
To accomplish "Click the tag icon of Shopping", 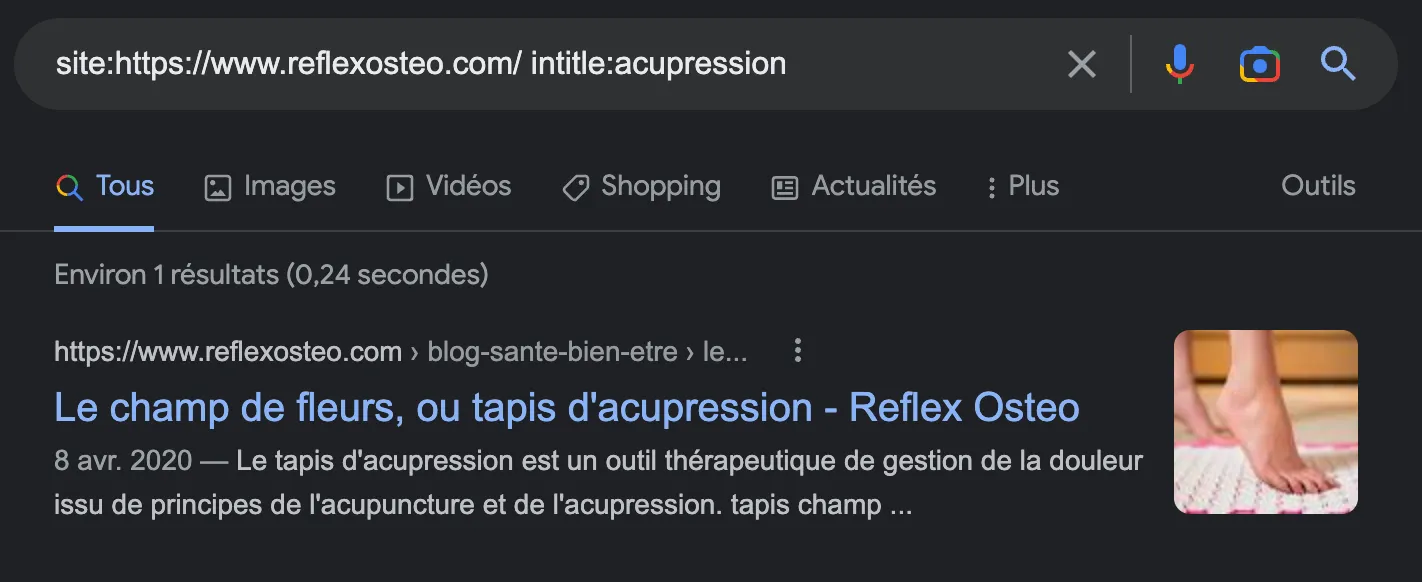I will 576,187.
